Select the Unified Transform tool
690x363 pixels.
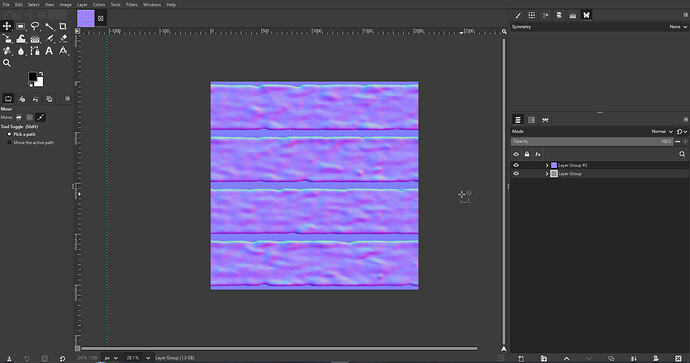tap(7, 39)
